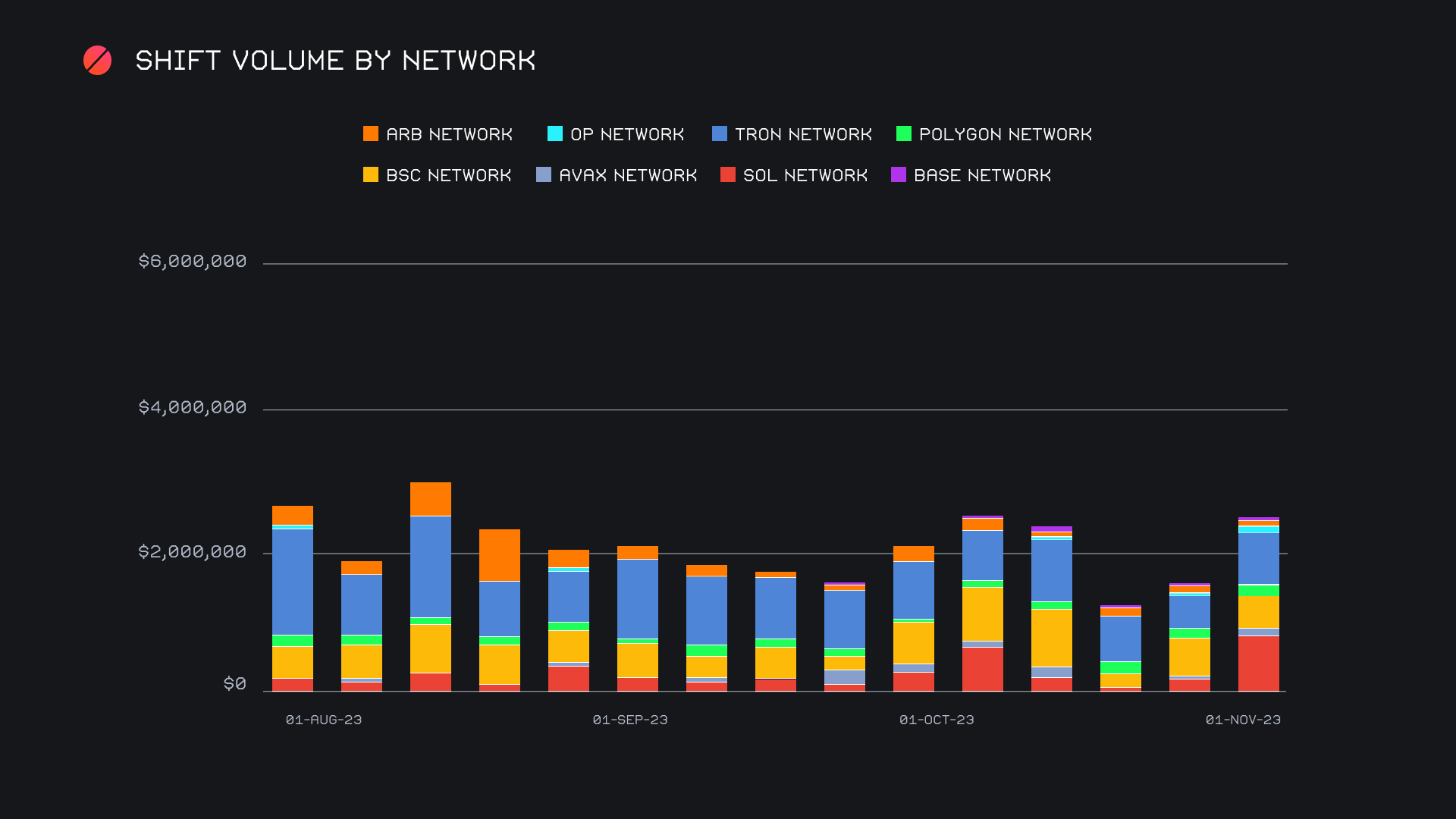Click the $2,000,000 y-axis label
1456x819 pixels.
click(193, 552)
